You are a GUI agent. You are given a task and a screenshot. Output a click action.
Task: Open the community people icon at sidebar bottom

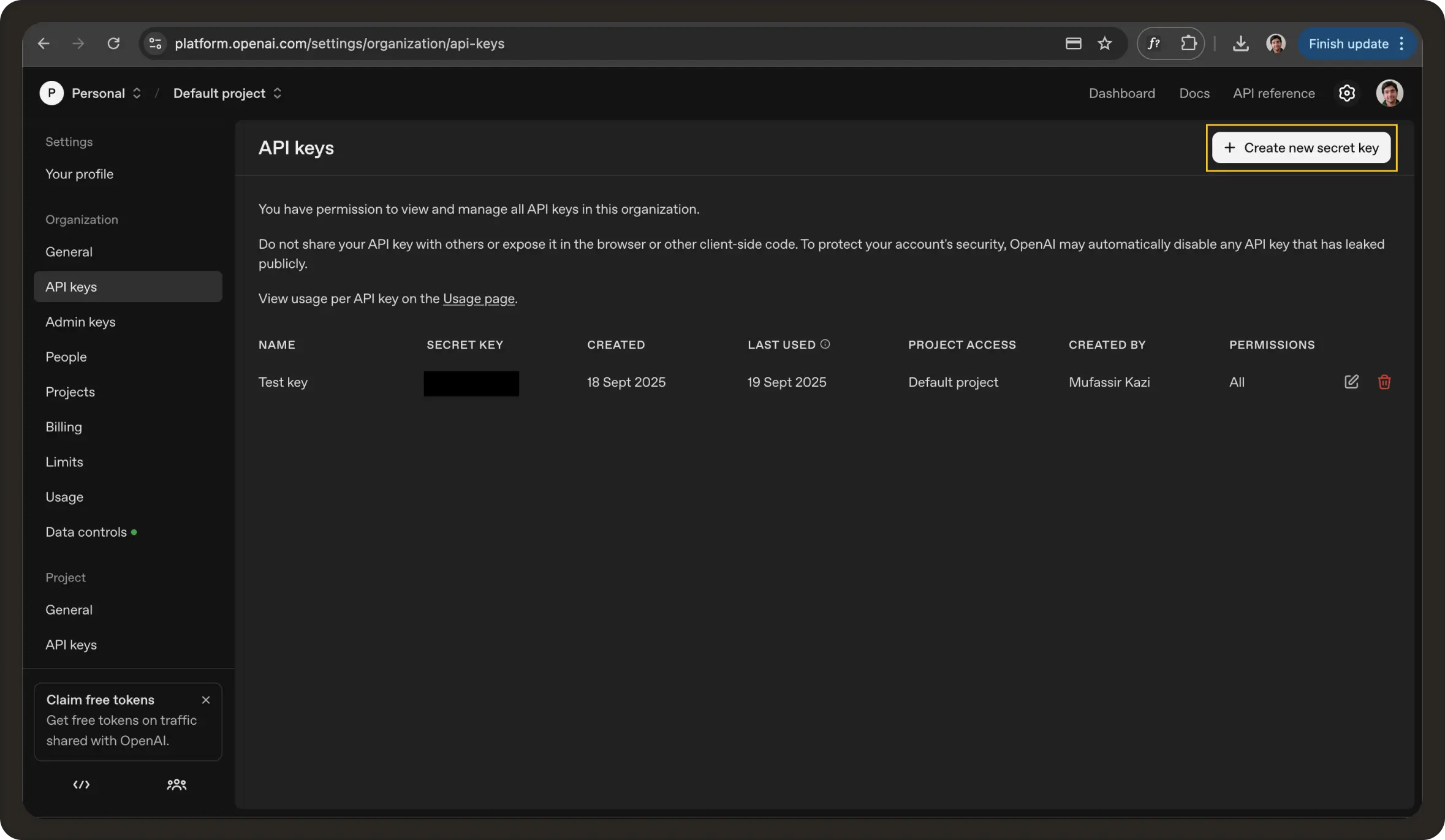point(176,784)
